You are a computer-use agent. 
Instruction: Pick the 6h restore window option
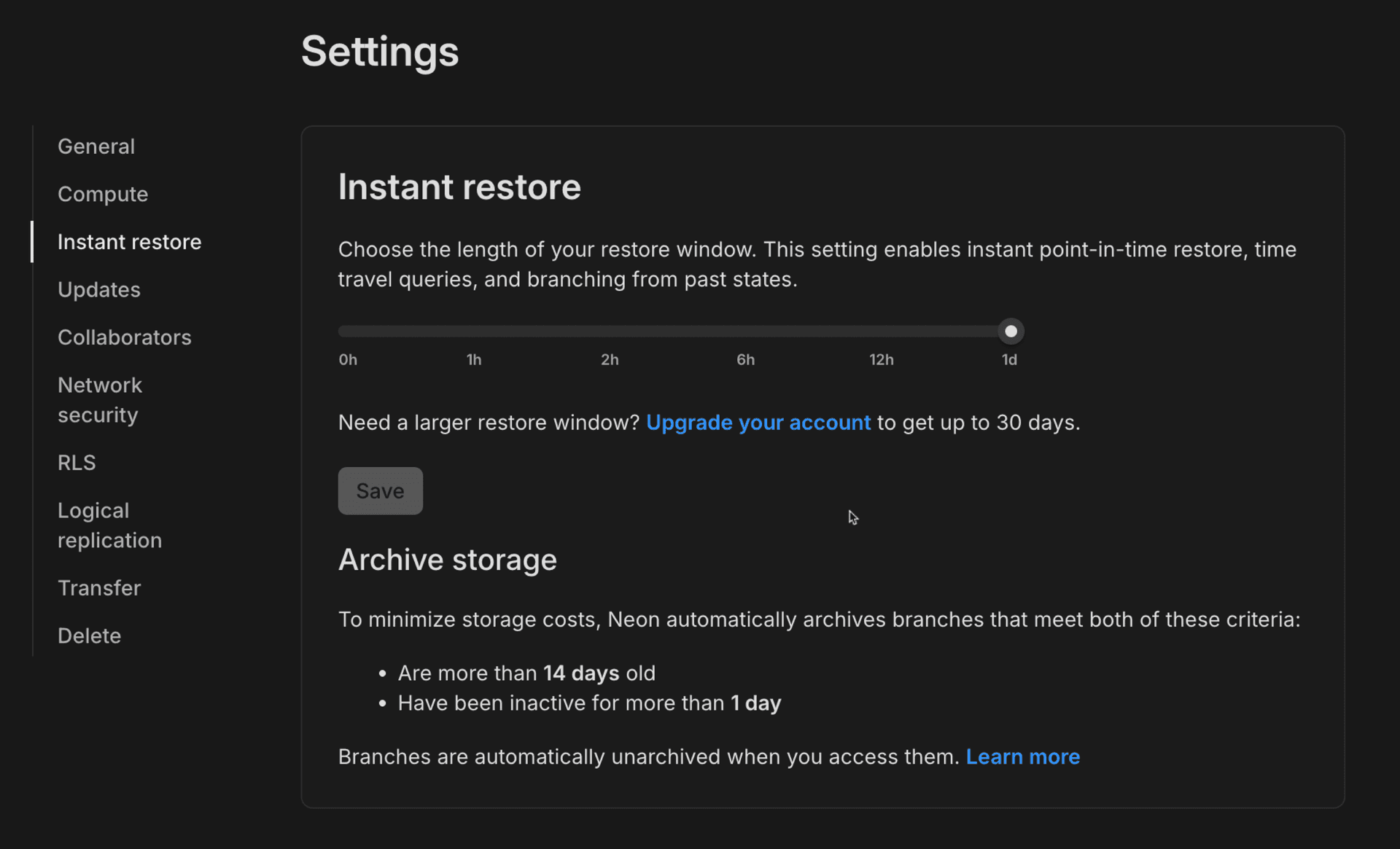pos(745,331)
